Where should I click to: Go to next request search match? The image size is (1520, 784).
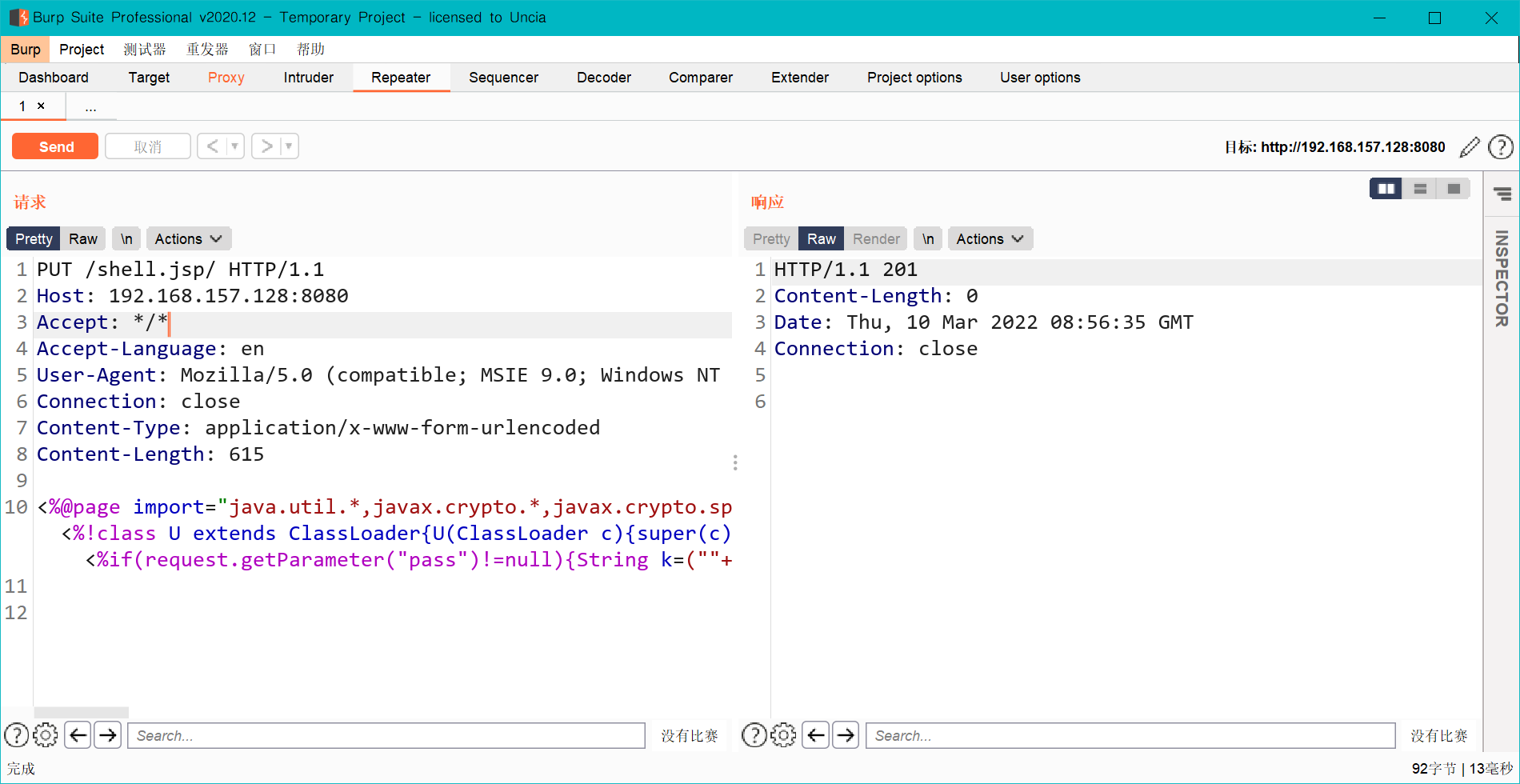tap(108, 734)
